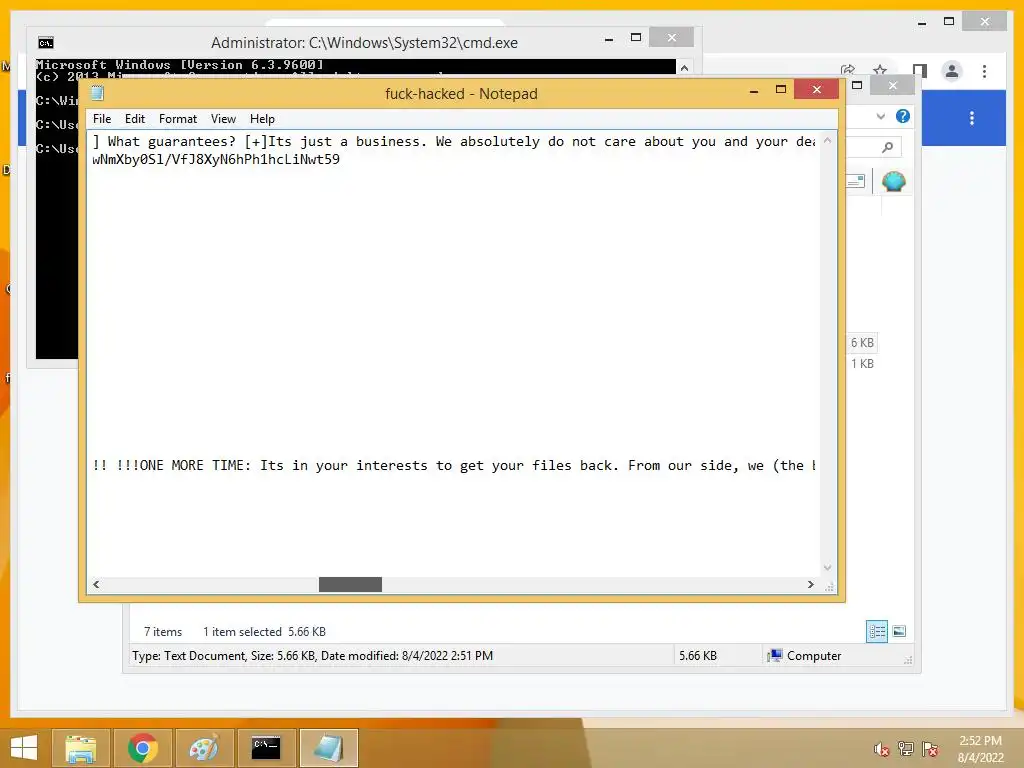The width and height of the screenshot is (1024, 768).
Task: Open Google Chrome from the taskbar
Action: point(142,748)
